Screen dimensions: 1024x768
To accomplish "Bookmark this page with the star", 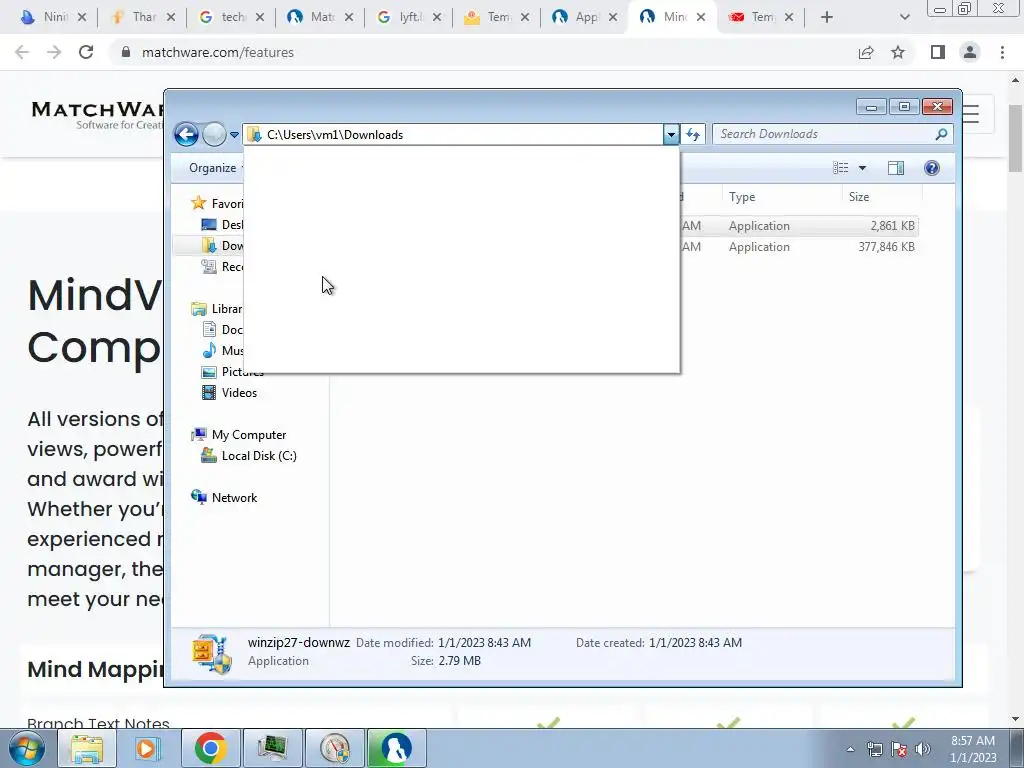I will tap(898, 52).
